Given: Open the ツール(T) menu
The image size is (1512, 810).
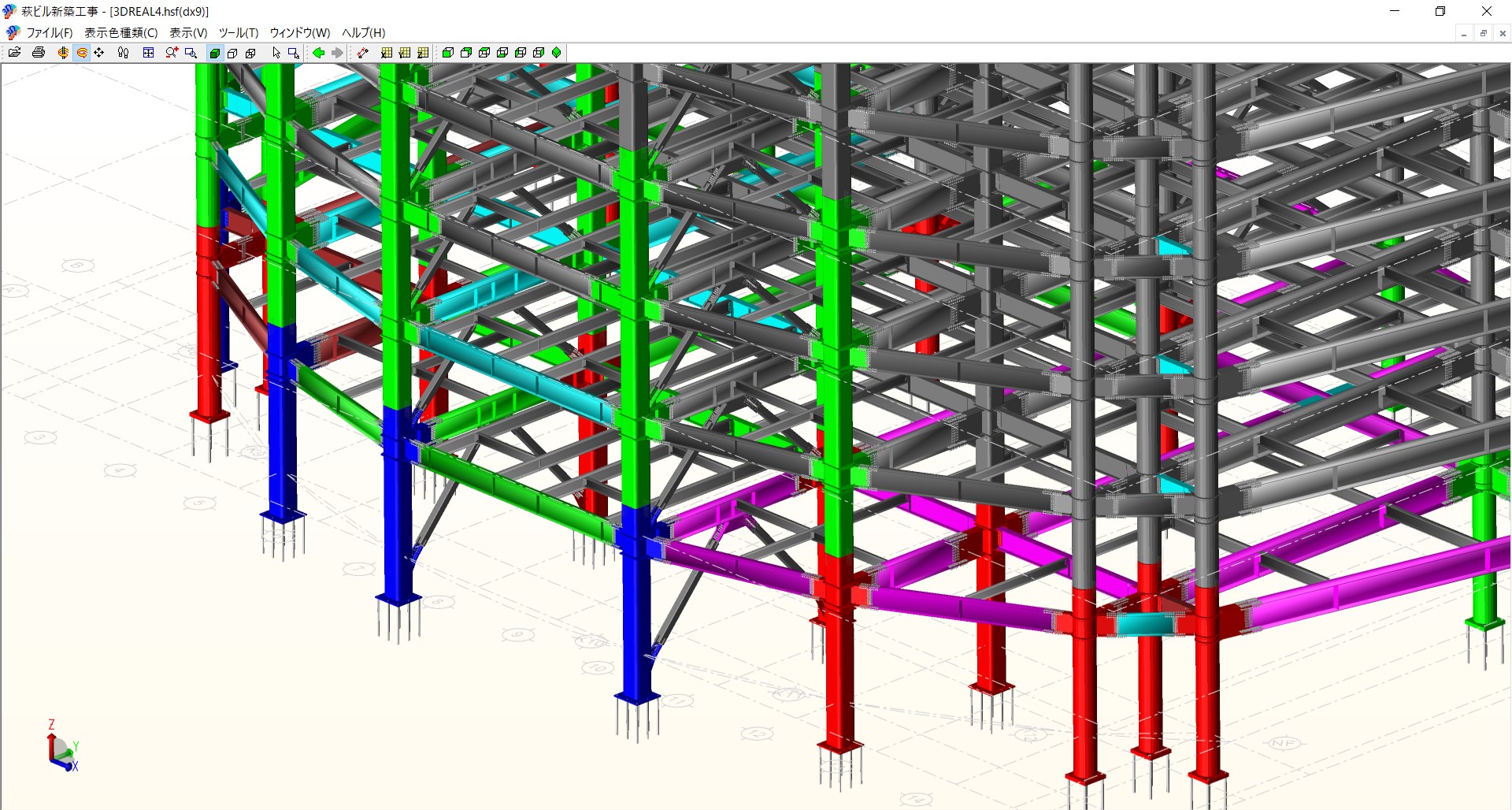Looking at the screenshot, I should (x=239, y=32).
